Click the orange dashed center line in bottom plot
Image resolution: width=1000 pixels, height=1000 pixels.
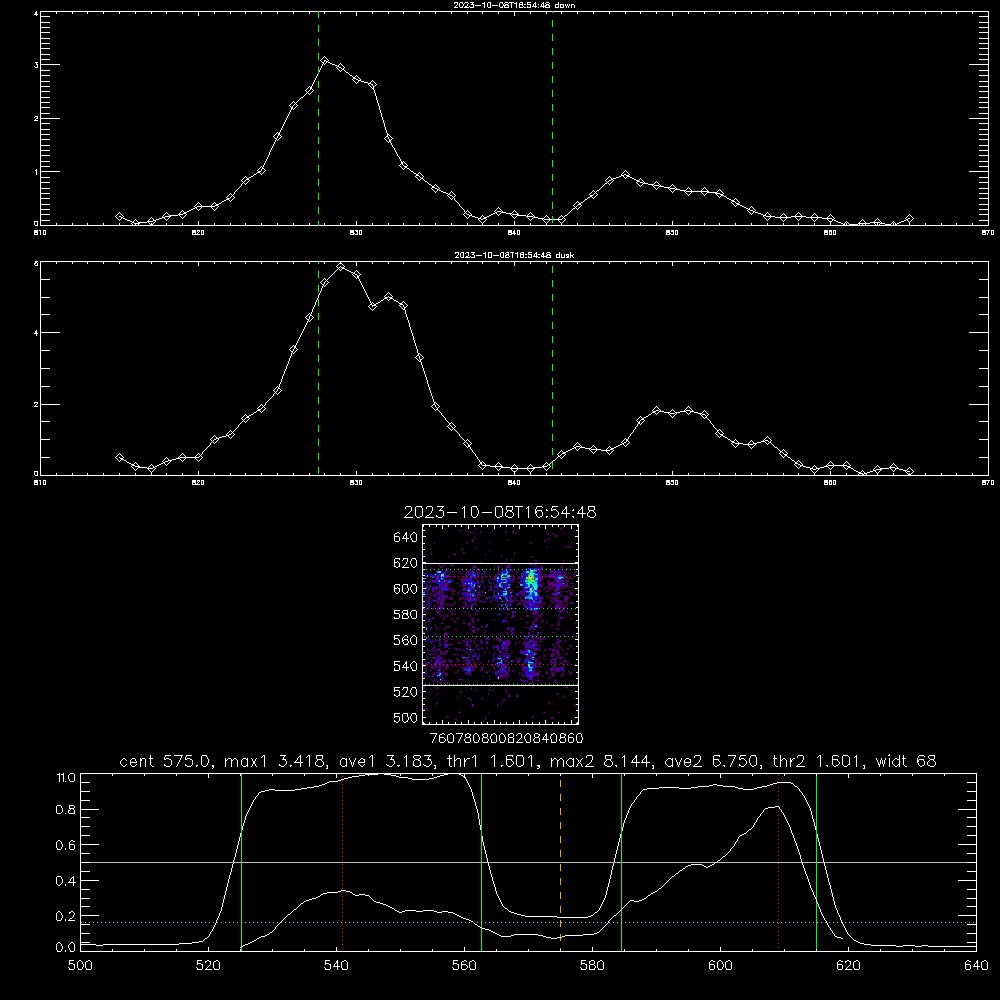(x=561, y=861)
